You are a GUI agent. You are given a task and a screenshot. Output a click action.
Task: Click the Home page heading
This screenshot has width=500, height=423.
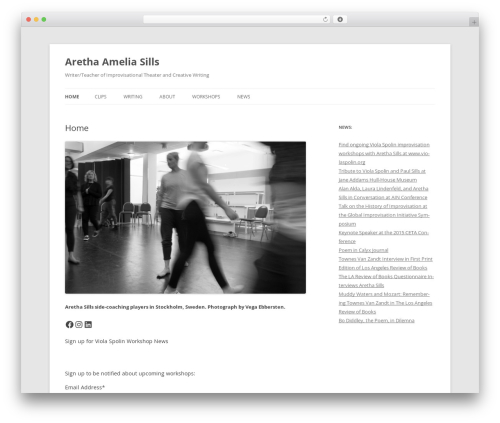point(77,128)
